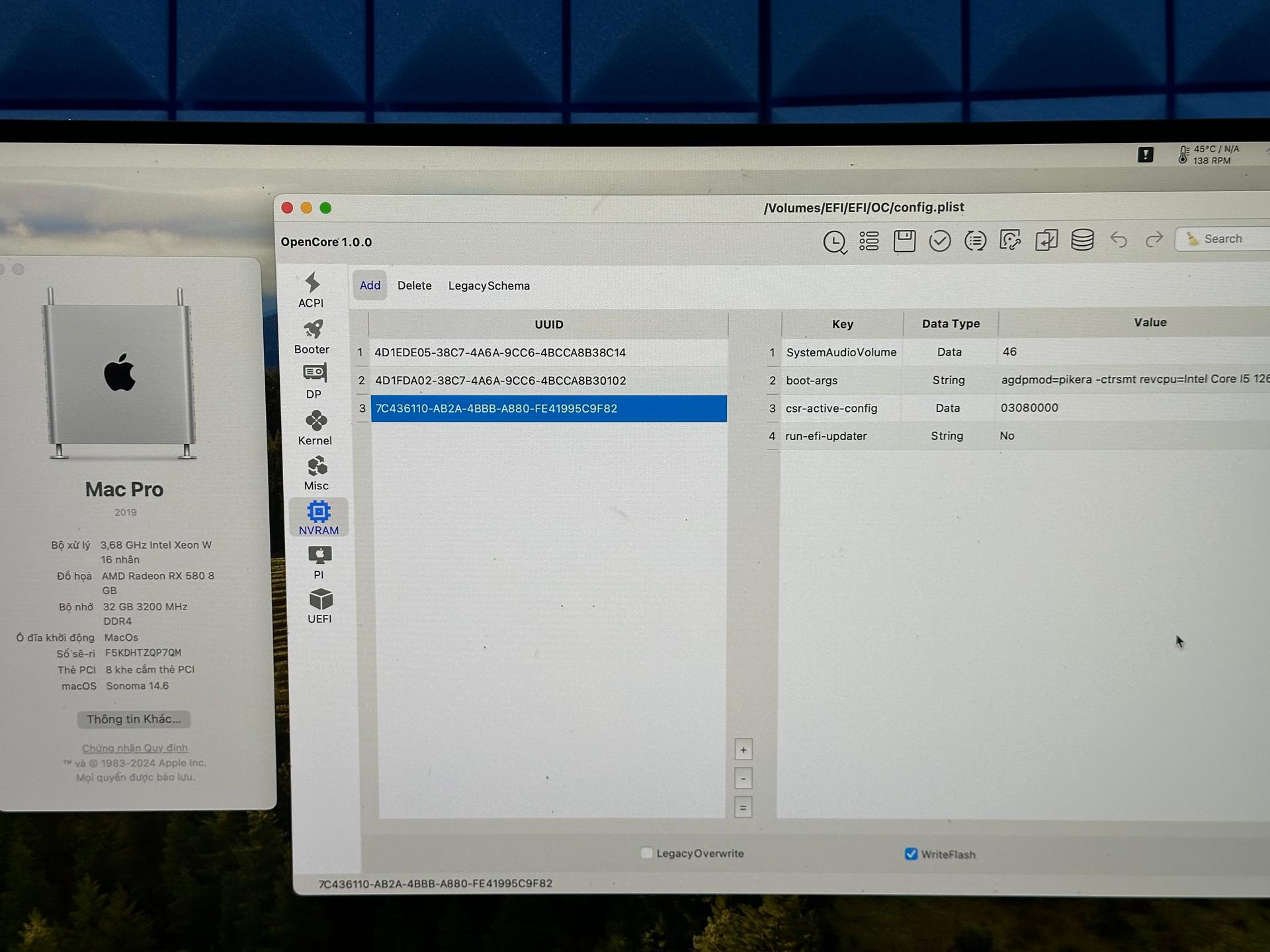Click the sync refresh toolbar icon
The height and width of the screenshot is (952, 1270).
pyautogui.click(x=1010, y=240)
